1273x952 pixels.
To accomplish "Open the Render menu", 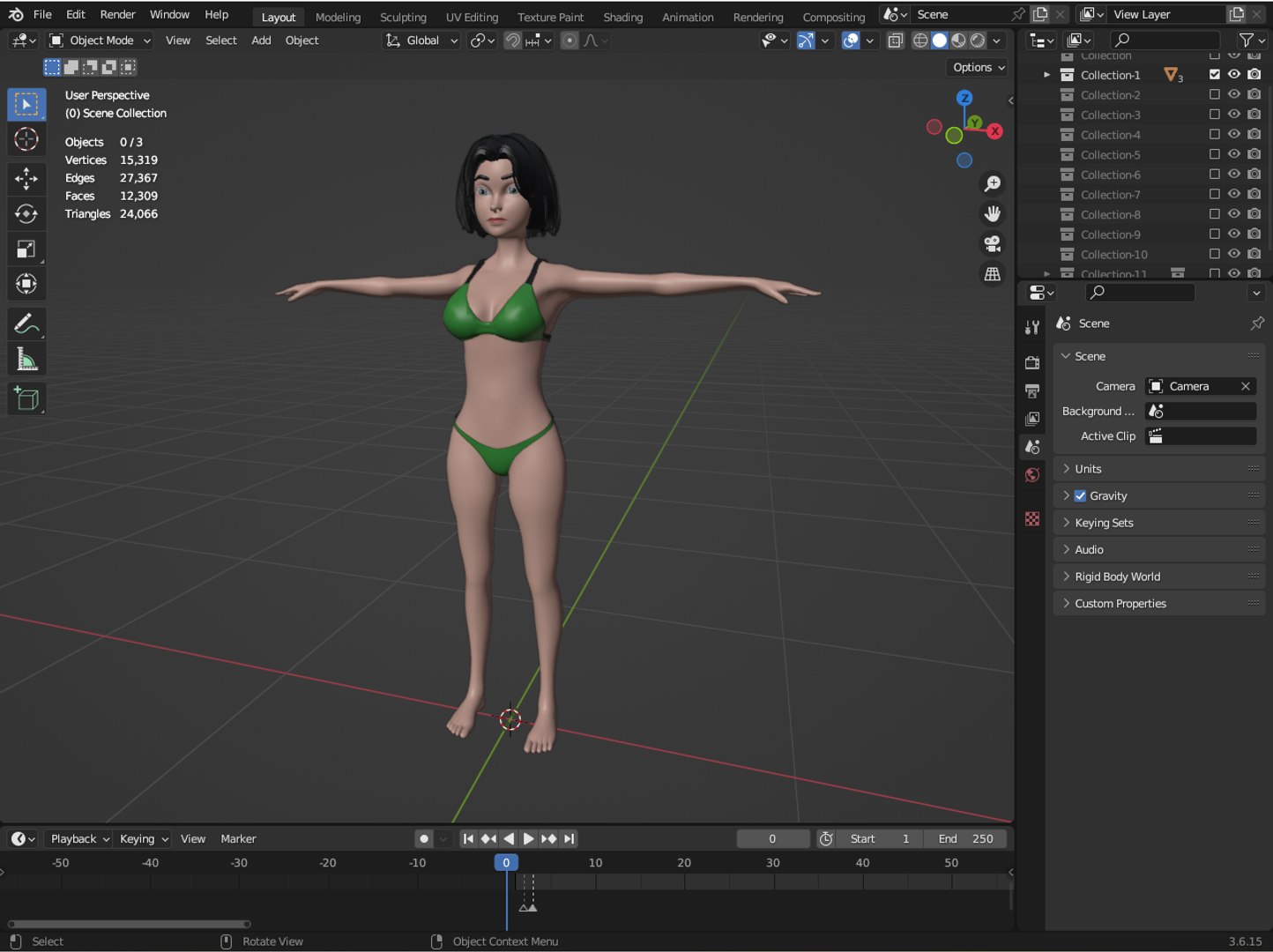I will (x=117, y=14).
